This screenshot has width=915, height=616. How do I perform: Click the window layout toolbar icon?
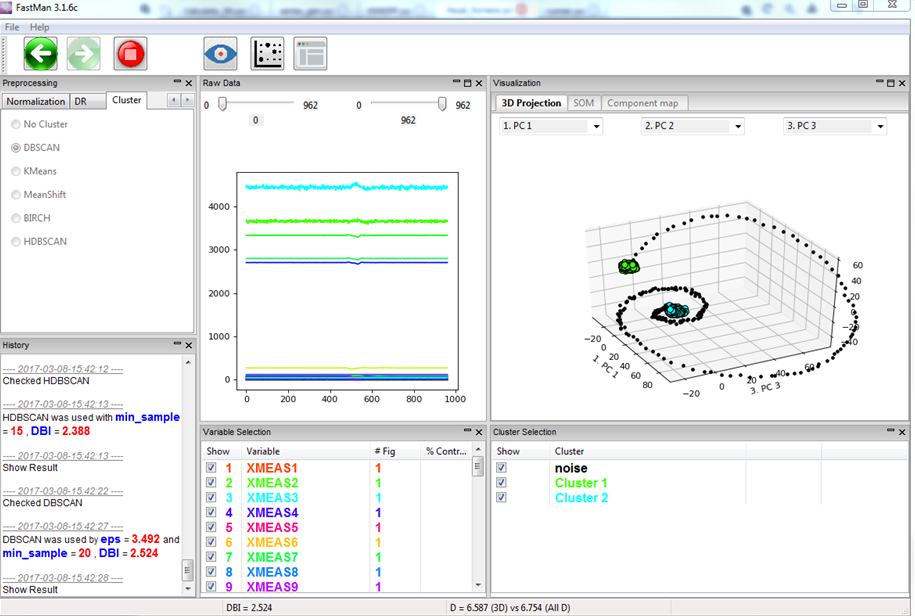(310, 54)
